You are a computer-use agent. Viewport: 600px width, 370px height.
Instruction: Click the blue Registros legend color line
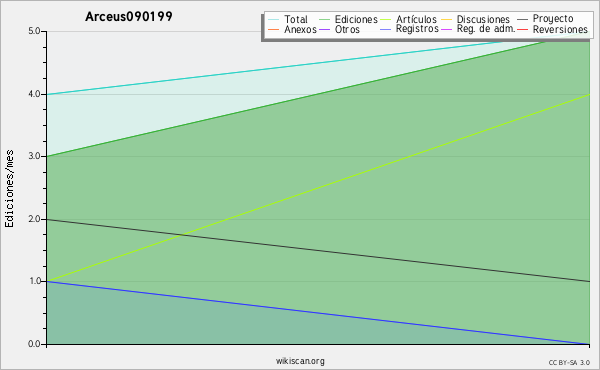[x=385, y=29]
